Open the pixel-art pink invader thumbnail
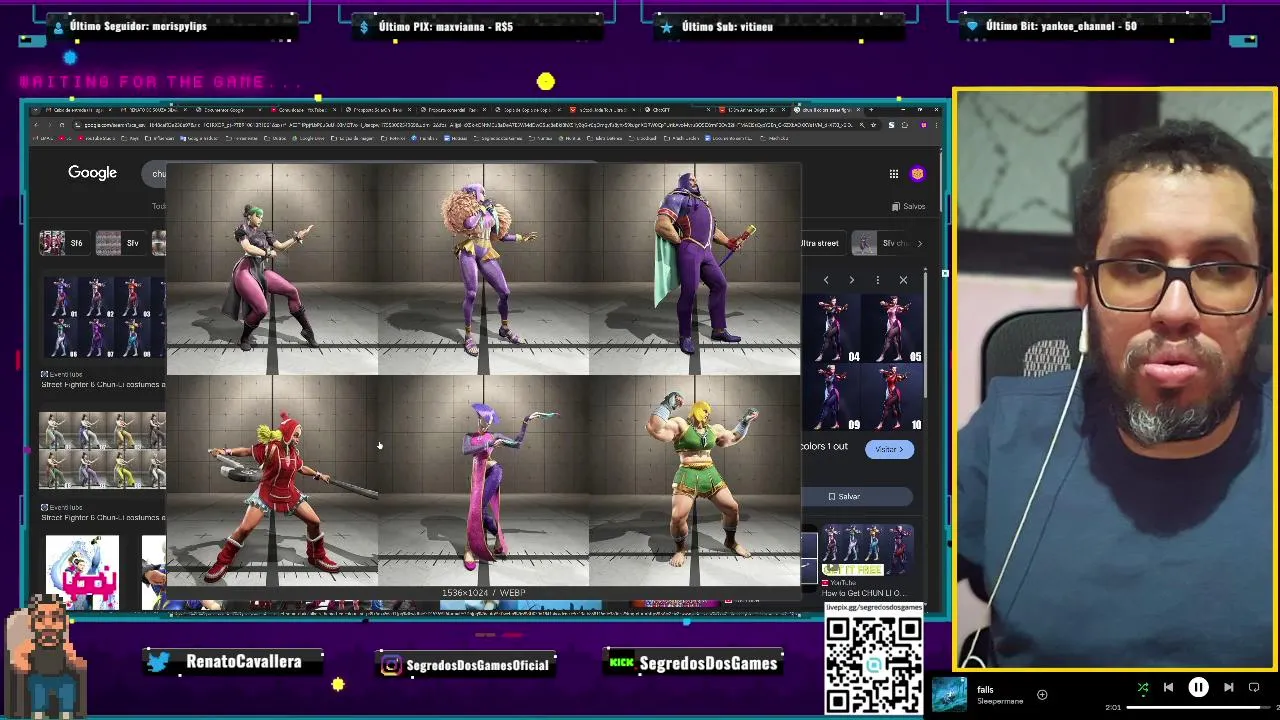Screen dimensions: 1280x720 [82, 572]
